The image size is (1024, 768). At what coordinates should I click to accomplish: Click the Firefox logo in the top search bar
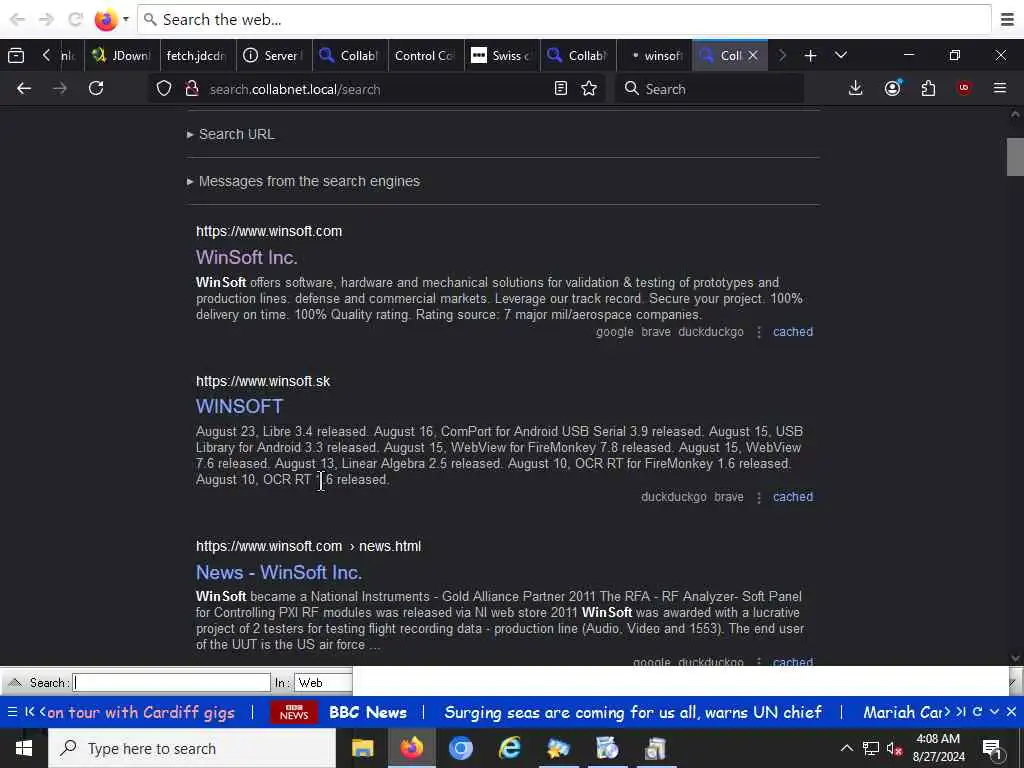tap(105, 20)
